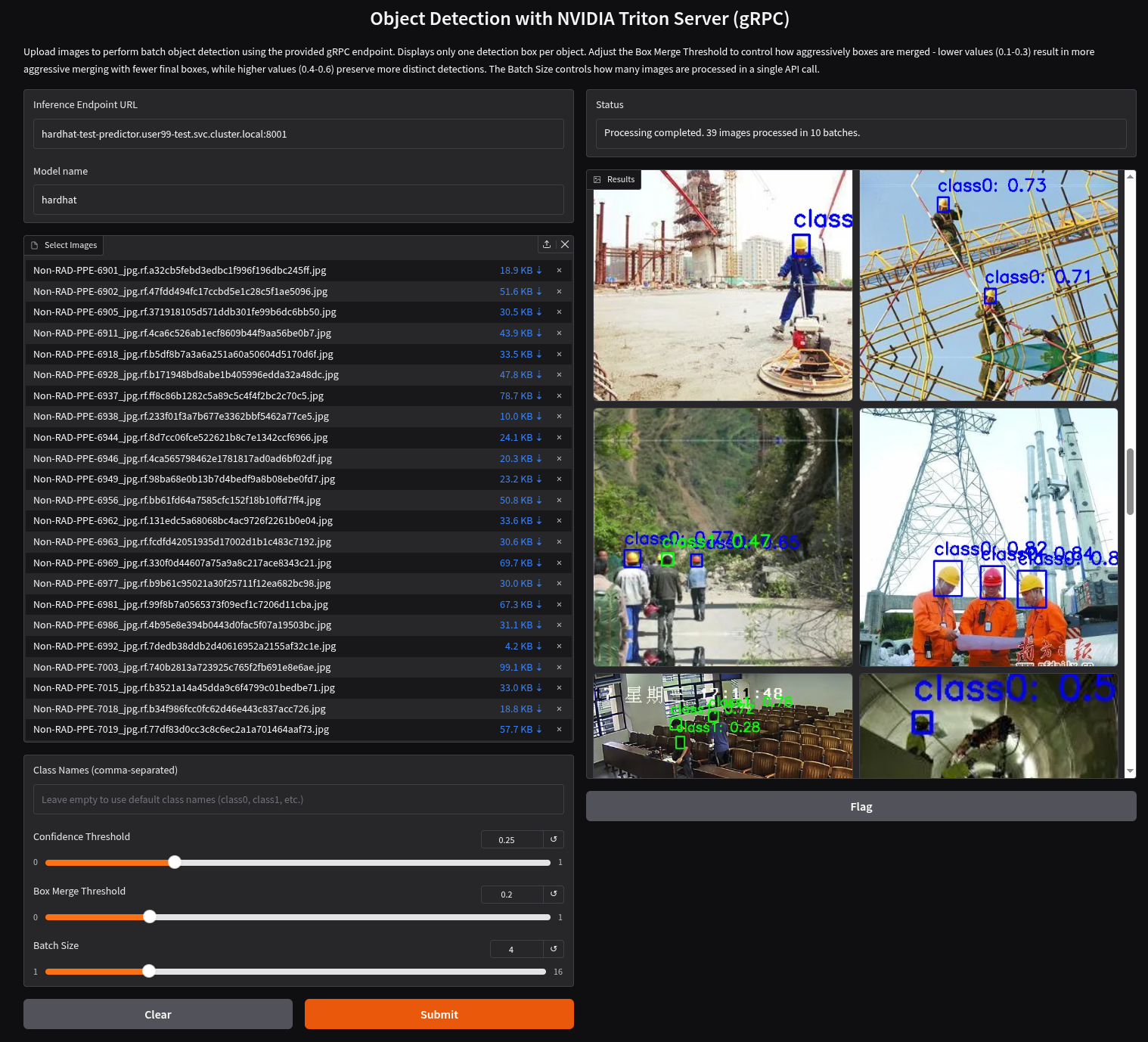
Task: Click the Confidence Threshold slider handle
Action: [x=175, y=862]
